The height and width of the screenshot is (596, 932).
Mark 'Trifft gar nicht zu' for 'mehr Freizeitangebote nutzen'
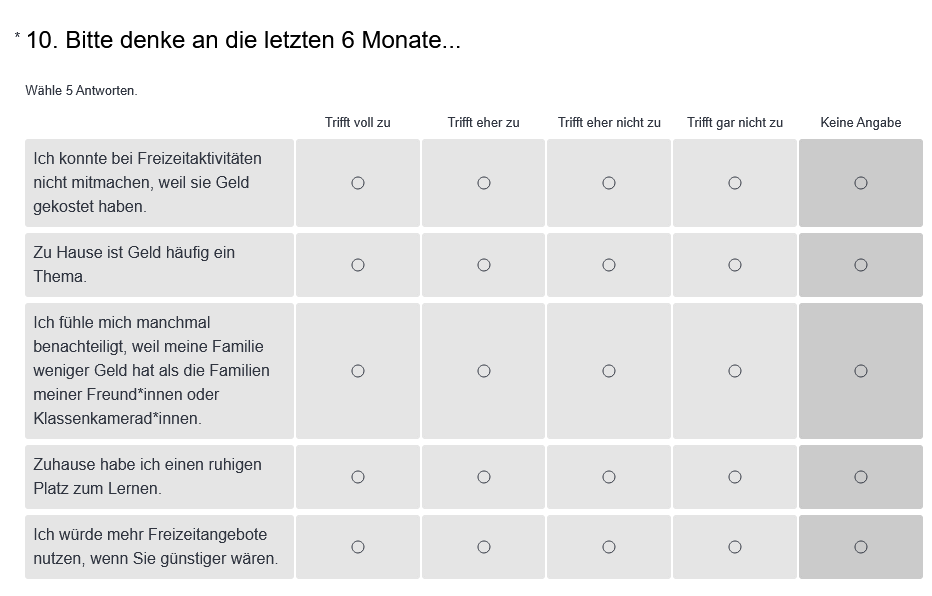(x=735, y=547)
